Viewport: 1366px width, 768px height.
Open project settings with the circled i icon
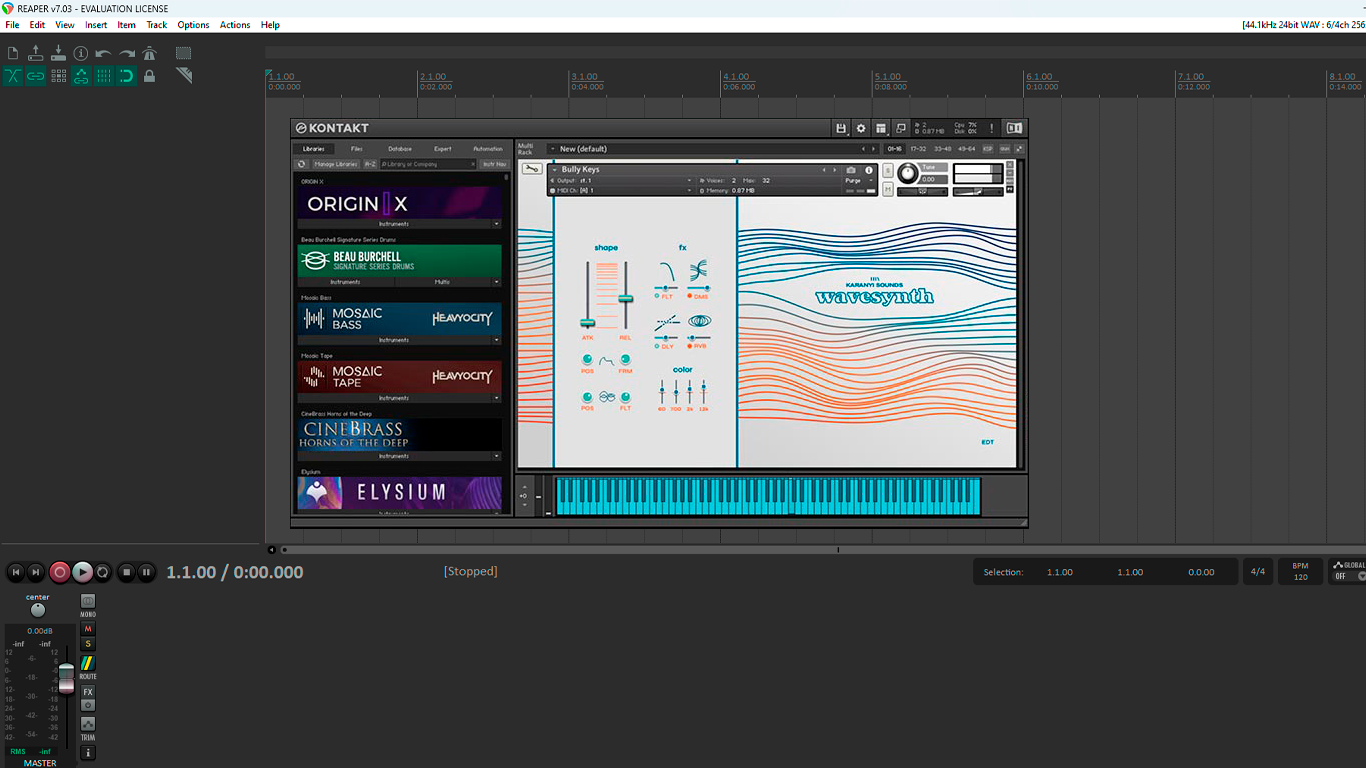81,53
